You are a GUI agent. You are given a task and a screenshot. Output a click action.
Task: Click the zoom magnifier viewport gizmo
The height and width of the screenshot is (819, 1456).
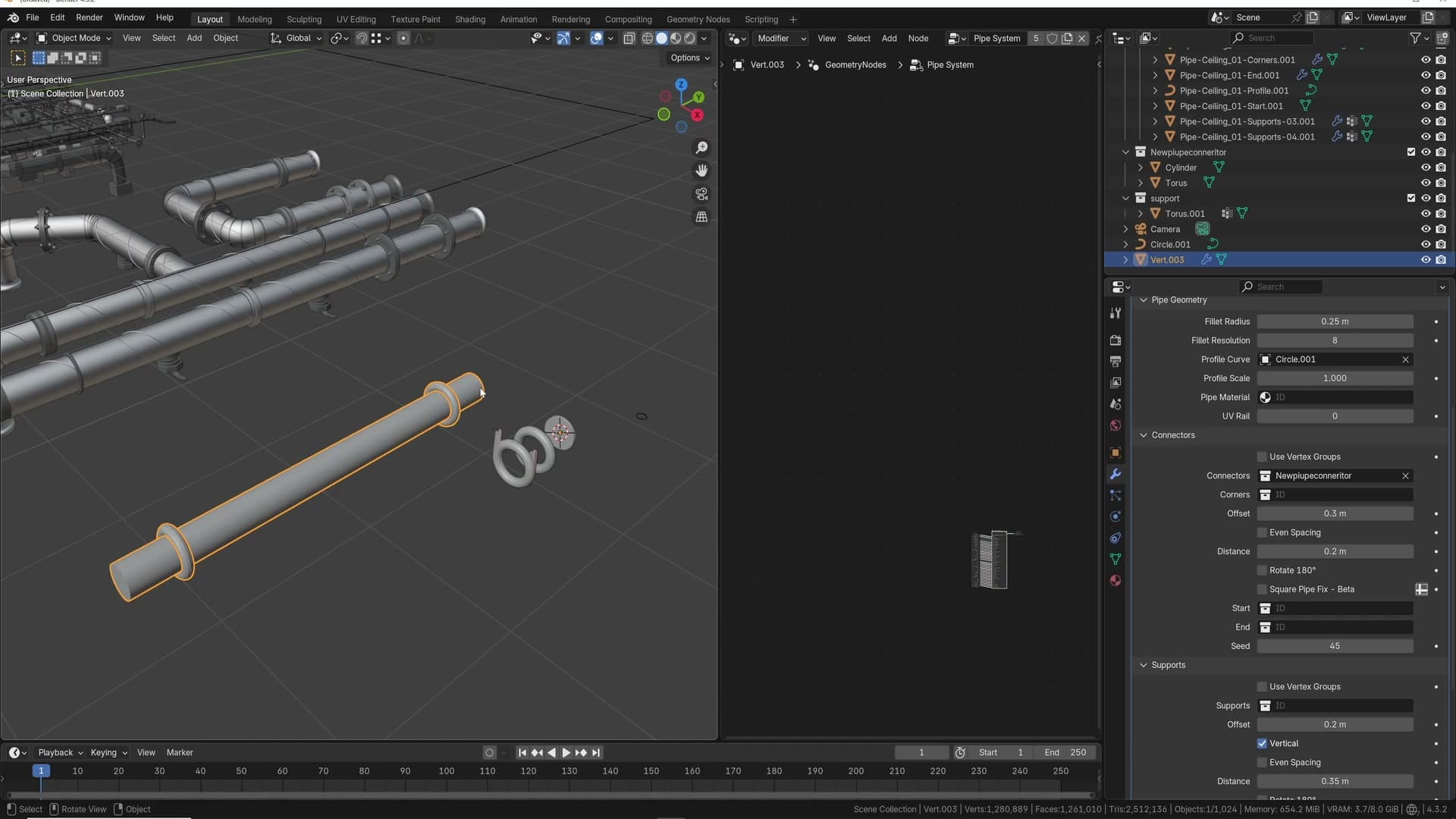701,147
